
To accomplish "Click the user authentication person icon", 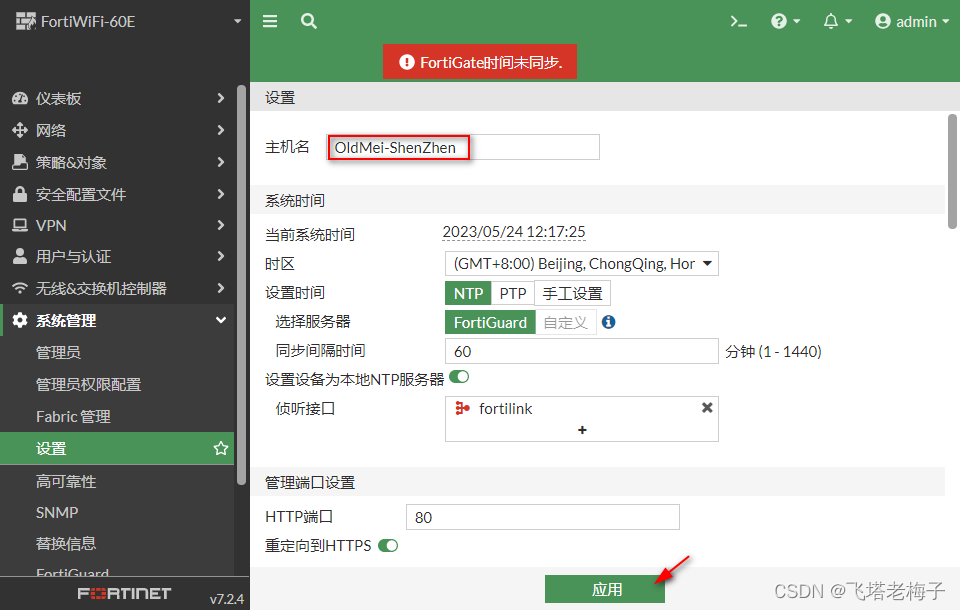I will pyautogui.click(x=20, y=256).
